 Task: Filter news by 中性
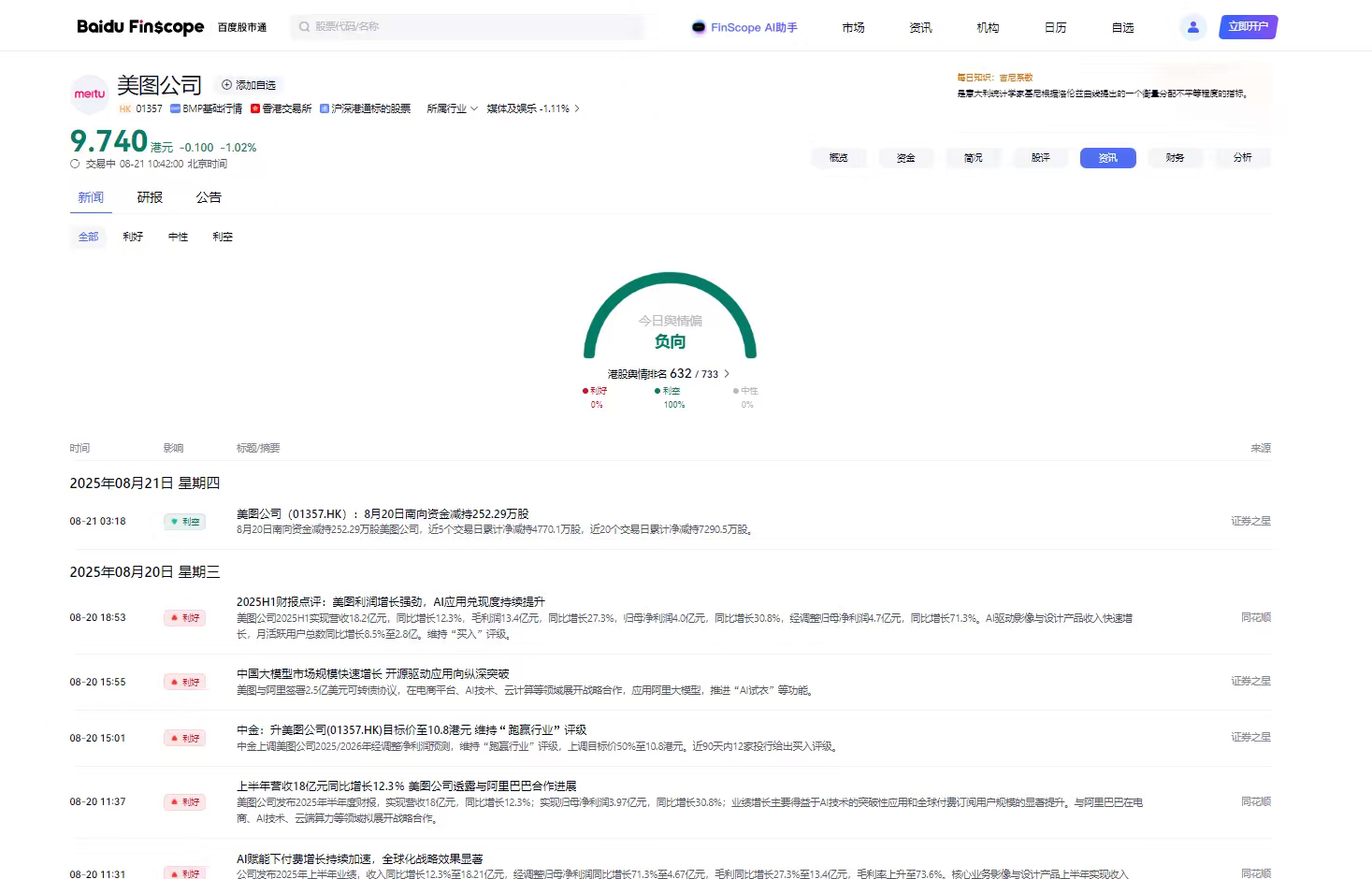coord(178,238)
